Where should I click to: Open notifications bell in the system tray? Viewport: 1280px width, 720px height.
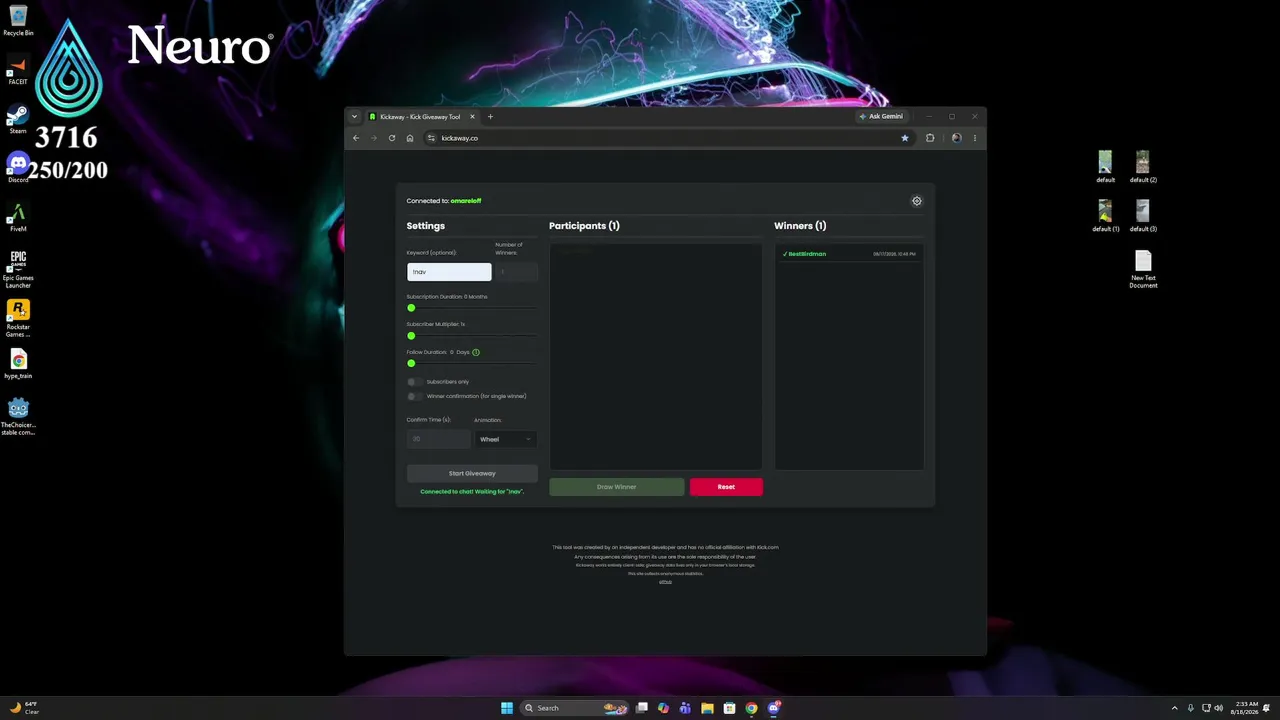pos(1266,708)
